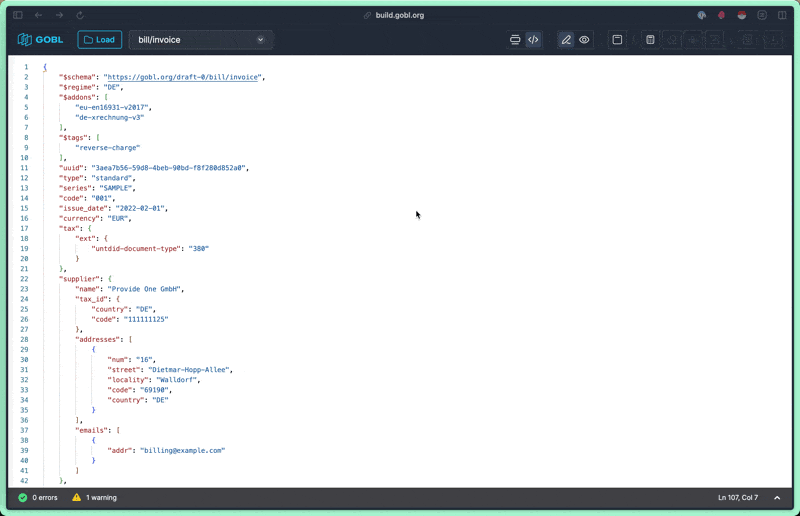Click the street value Dietmar-Hopp-Allee
800x516 pixels.
189,370
